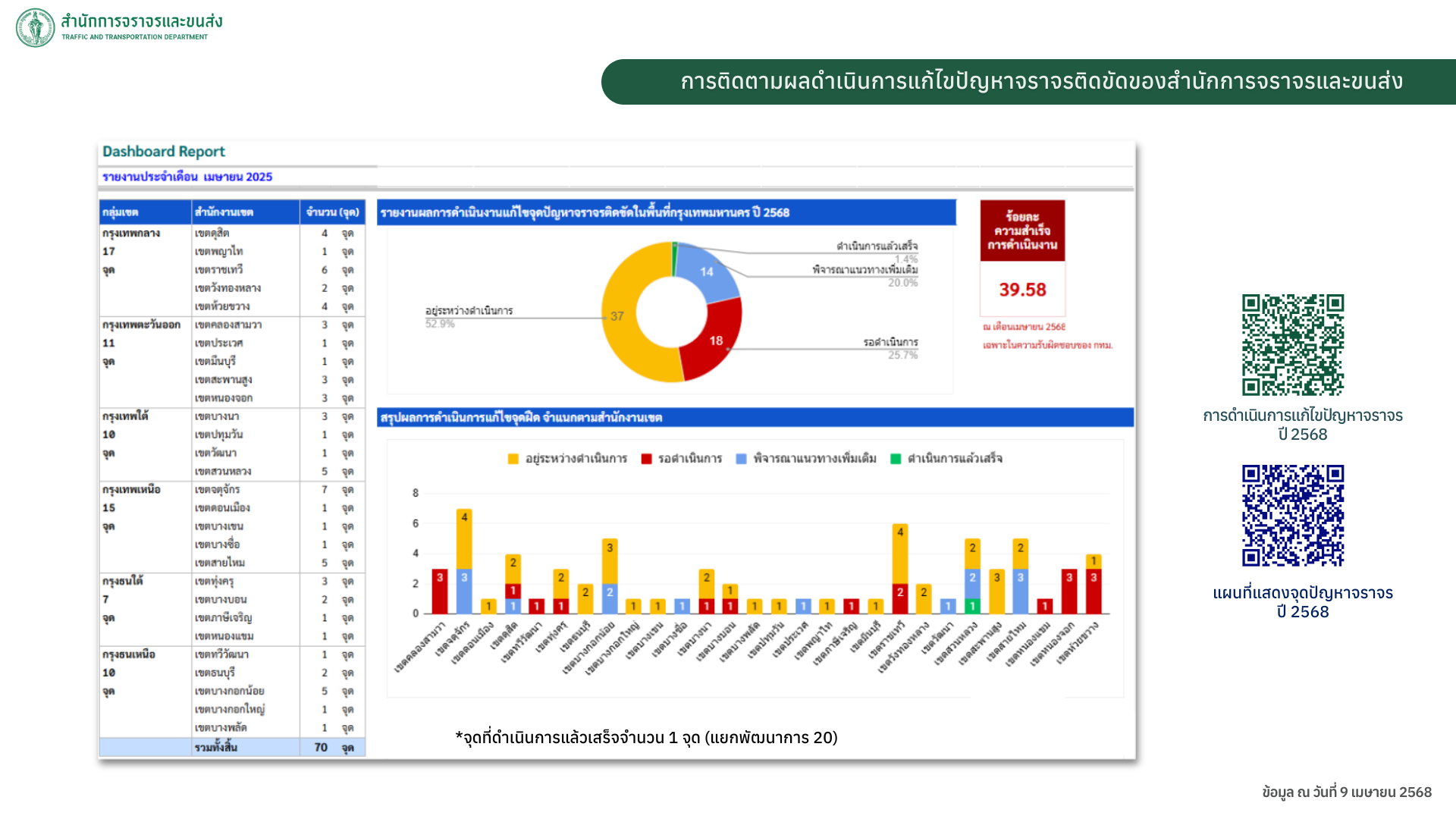This screenshot has height=819, width=1456.
Task: Select the 'เขตวังทองหลาง' table row
Action: [x=278, y=288]
